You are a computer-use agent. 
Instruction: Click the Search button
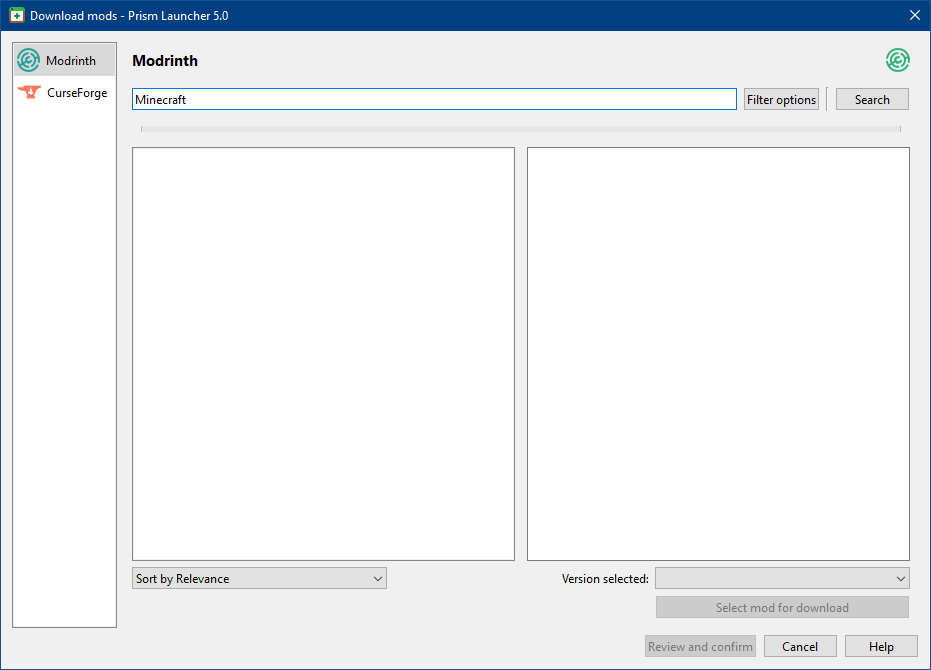tap(871, 99)
